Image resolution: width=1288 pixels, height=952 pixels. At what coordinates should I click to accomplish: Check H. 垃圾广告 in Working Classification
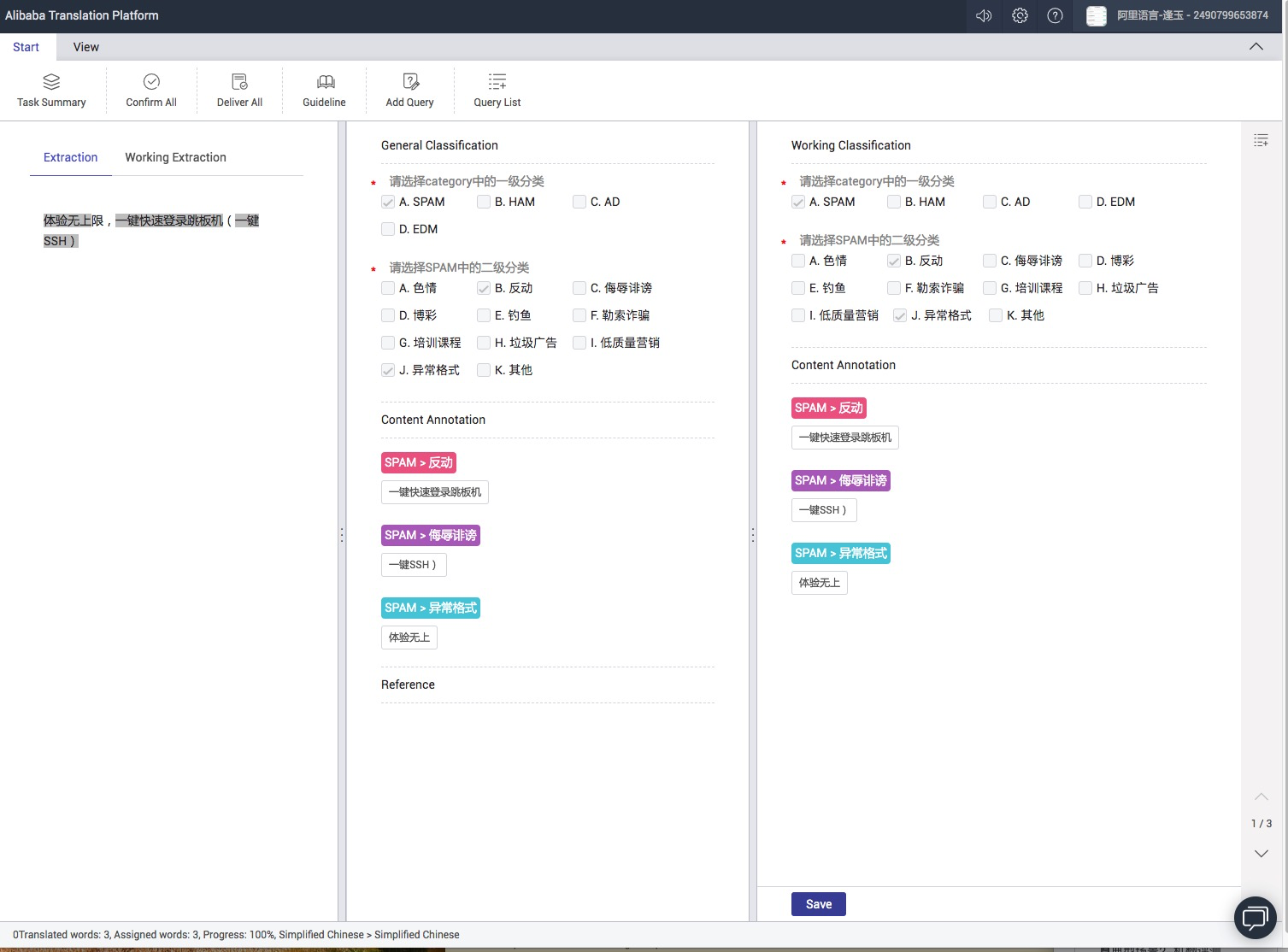click(x=1085, y=288)
